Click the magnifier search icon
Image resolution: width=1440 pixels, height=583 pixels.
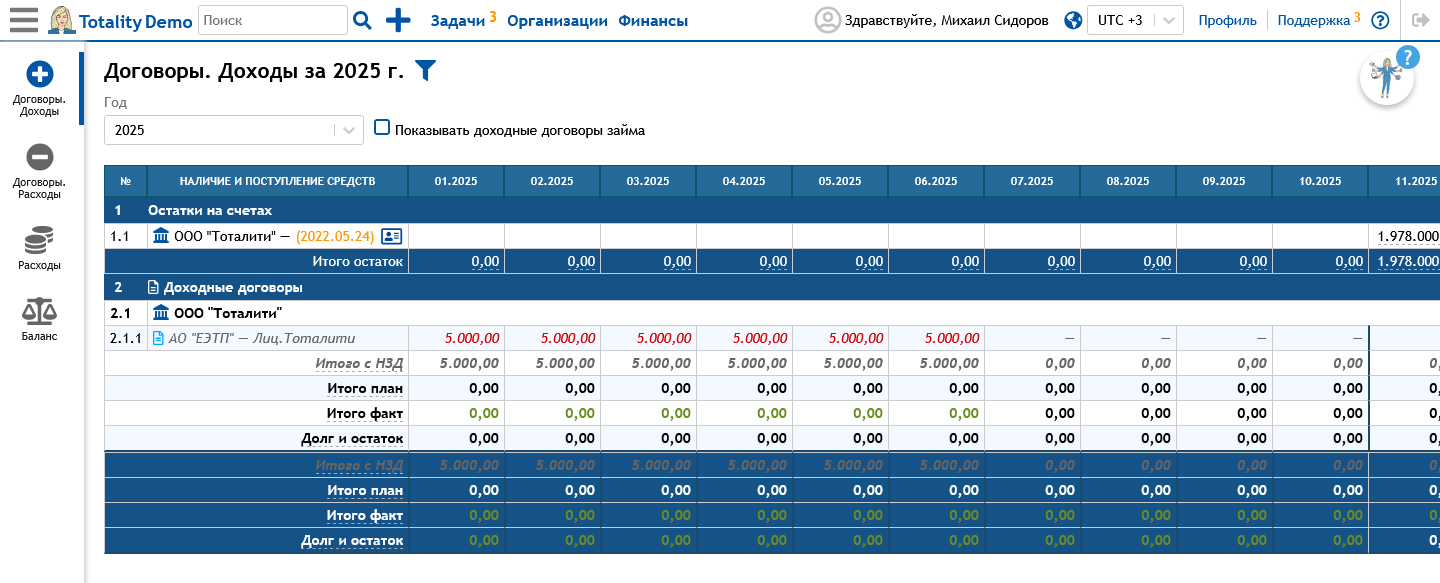(362, 20)
